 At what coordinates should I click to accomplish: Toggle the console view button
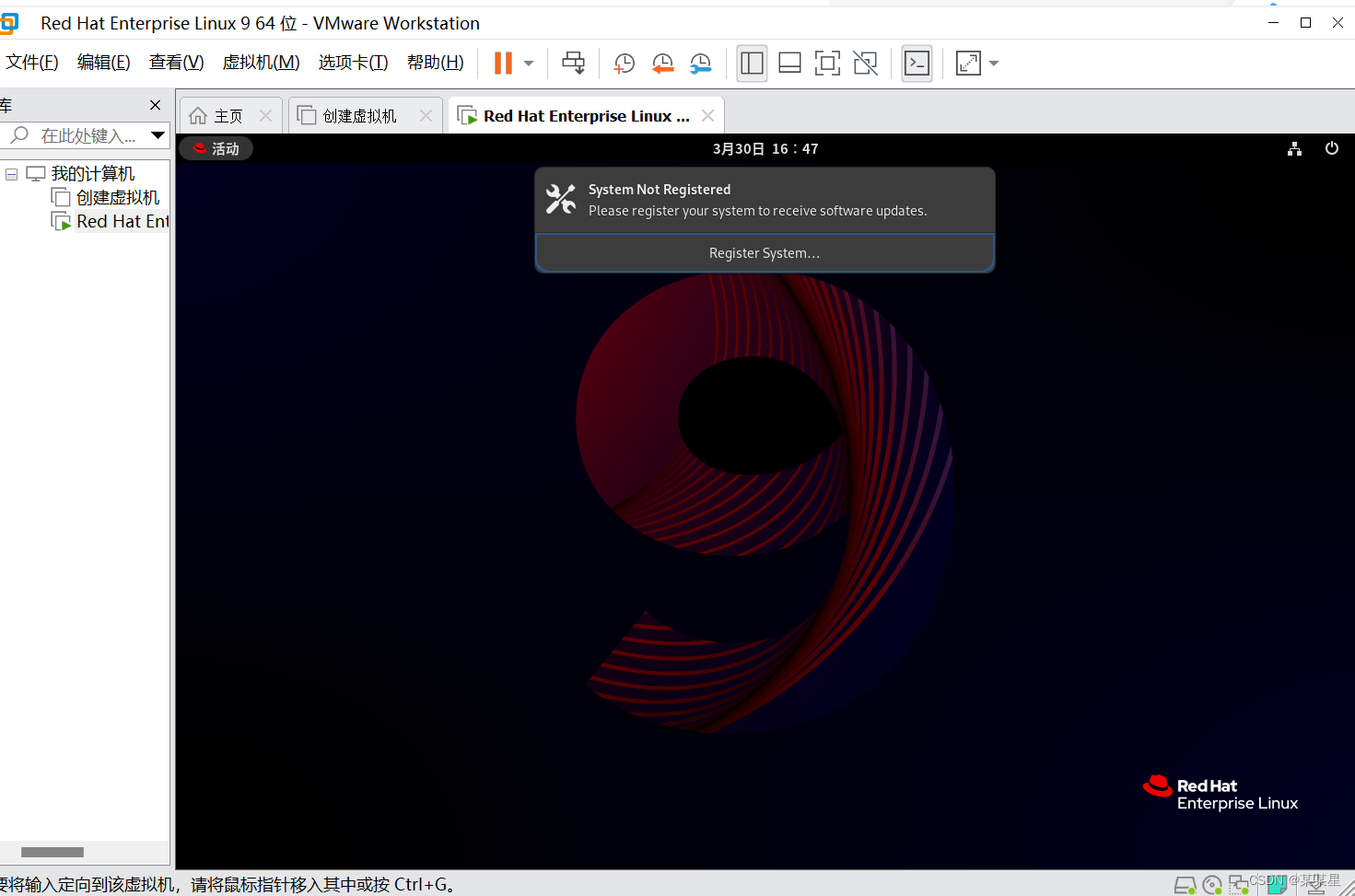917,63
